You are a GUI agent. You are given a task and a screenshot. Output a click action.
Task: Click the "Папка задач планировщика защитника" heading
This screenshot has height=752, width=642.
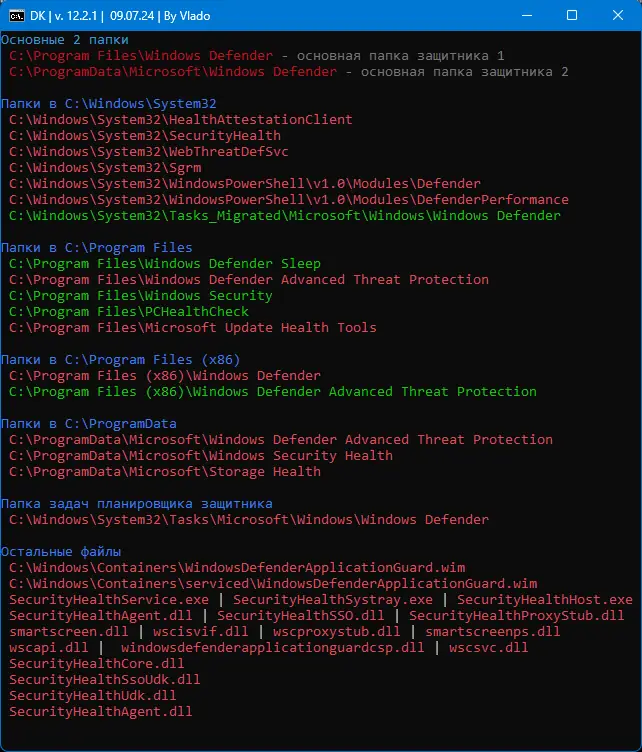pos(136,504)
